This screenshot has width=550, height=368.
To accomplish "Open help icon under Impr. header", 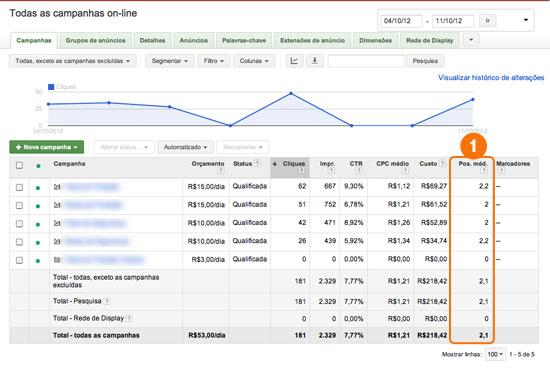I will (x=331, y=171).
